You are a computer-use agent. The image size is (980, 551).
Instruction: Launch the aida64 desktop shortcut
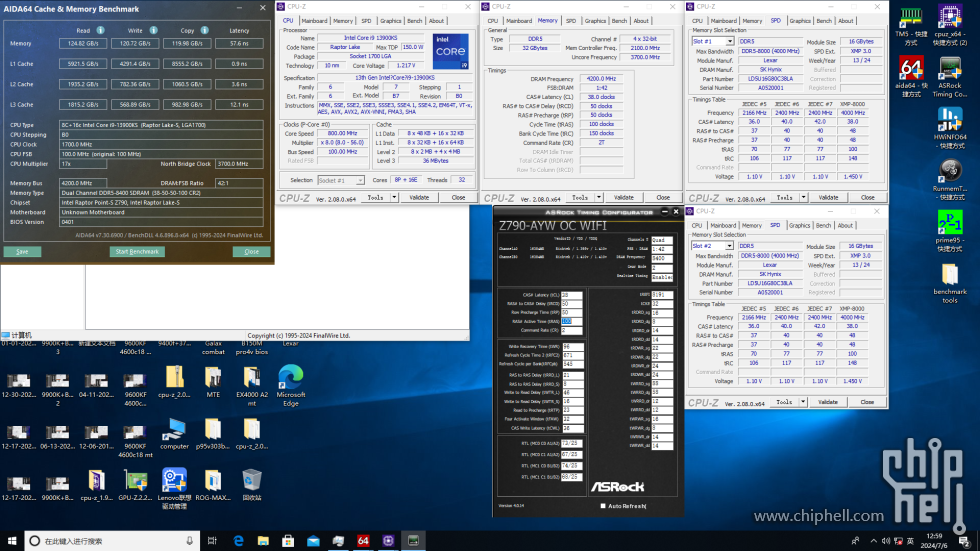click(x=911, y=77)
